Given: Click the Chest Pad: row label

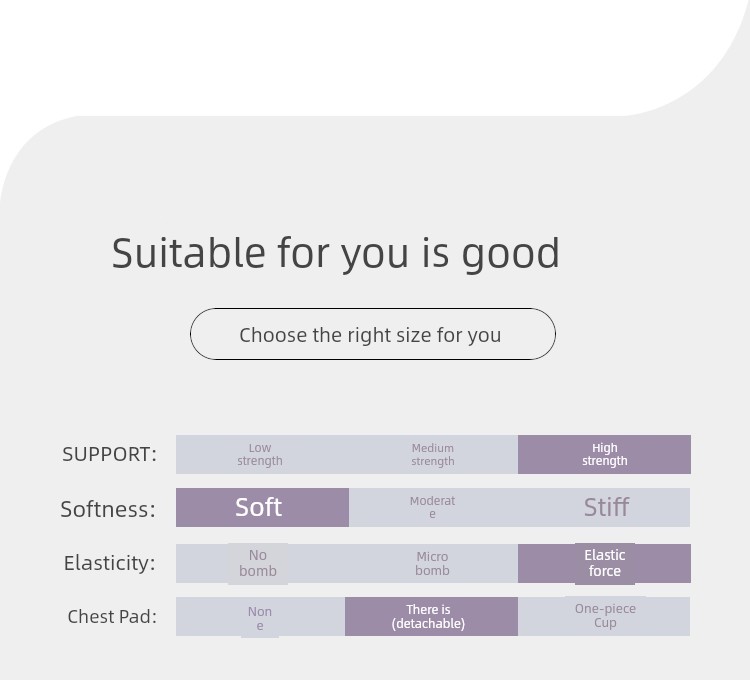Looking at the screenshot, I should [112, 617].
